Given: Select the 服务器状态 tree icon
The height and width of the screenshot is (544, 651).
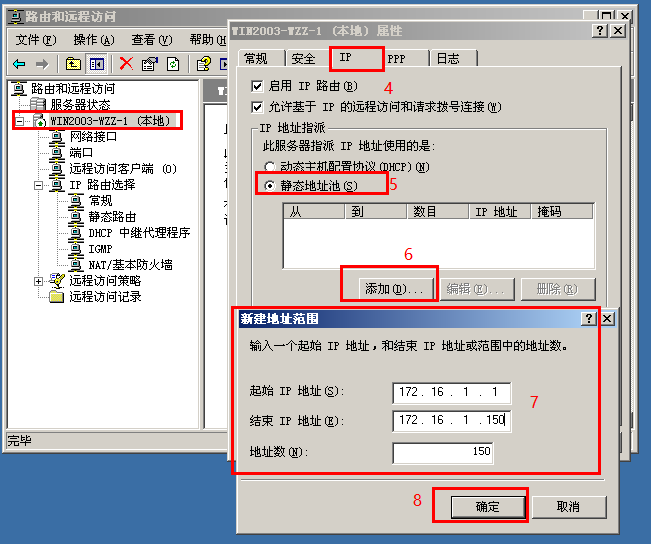Looking at the screenshot, I should [38, 104].
